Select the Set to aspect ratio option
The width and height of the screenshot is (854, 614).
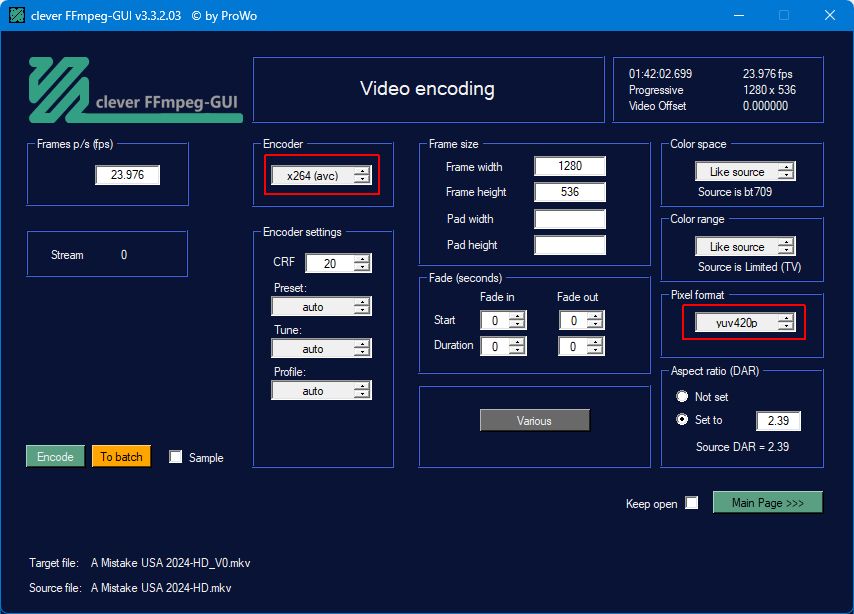682,420
